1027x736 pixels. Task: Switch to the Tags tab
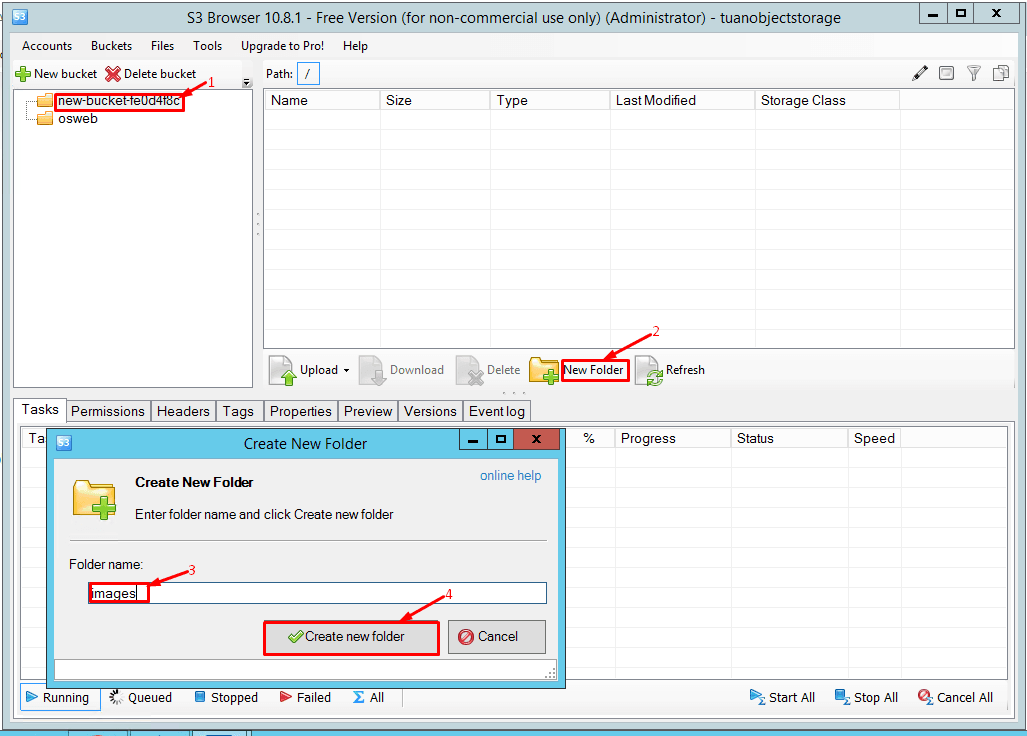[238, 411]
